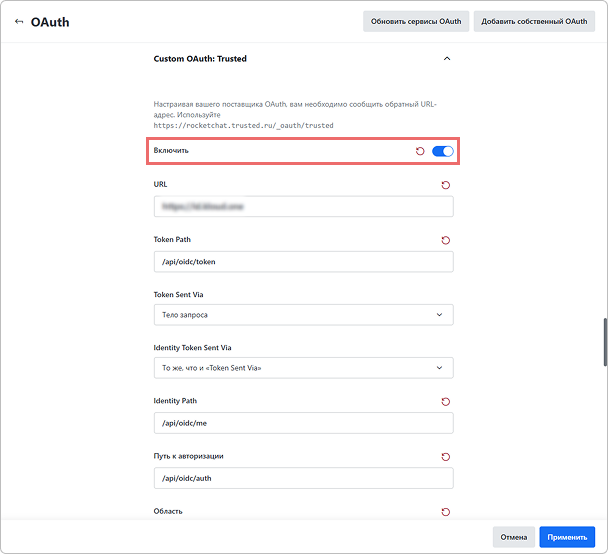This screenshot has width=608, height=554.
Task: Open the Identity Token Sent Via dropdown
Action: pos(304,368)
